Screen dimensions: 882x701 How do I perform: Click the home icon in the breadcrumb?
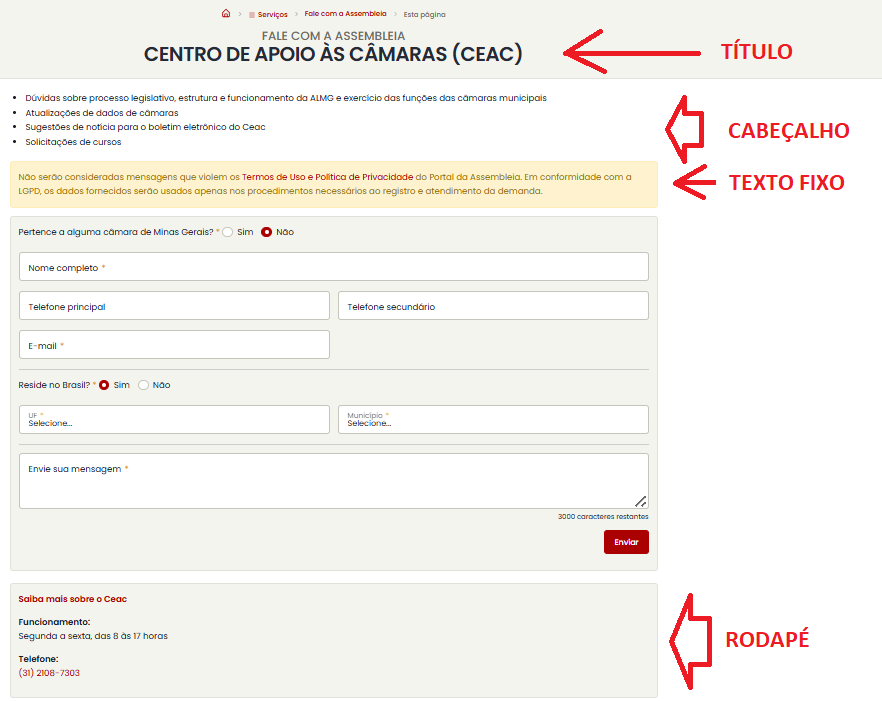click(x=226, y=14)
